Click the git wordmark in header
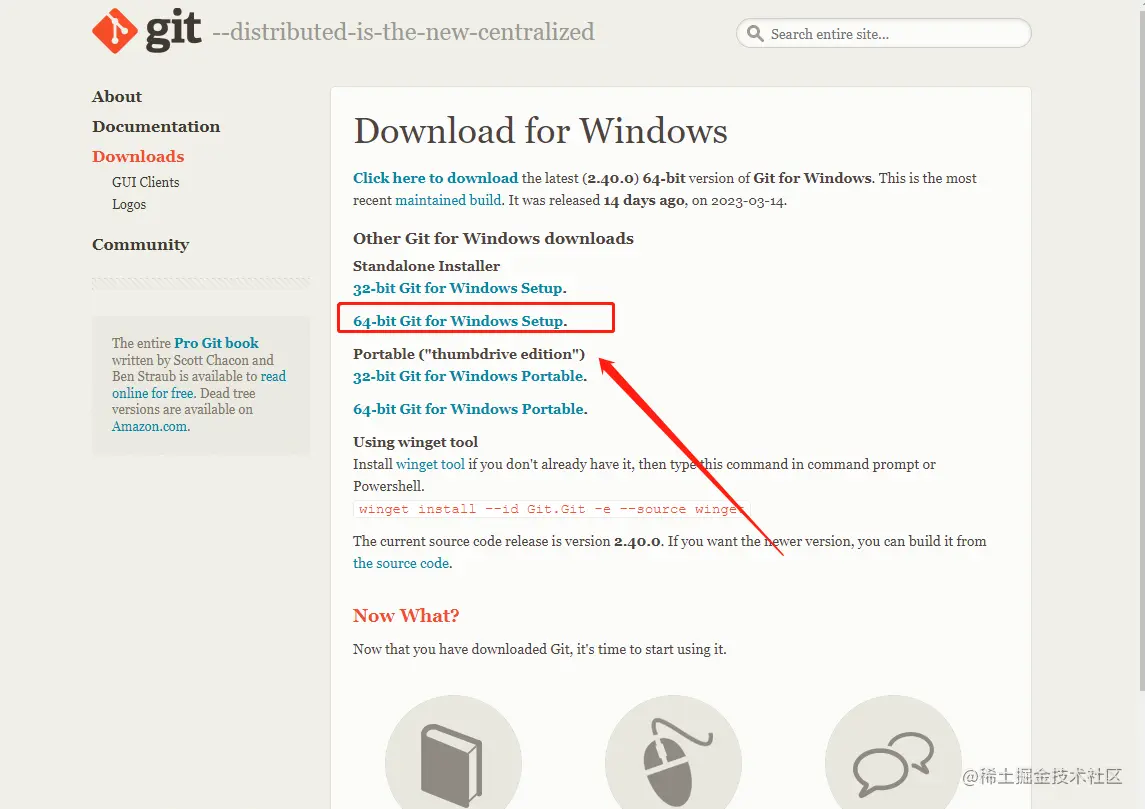Viewport: 1145px width, 809px height. (x=173, y=29)
